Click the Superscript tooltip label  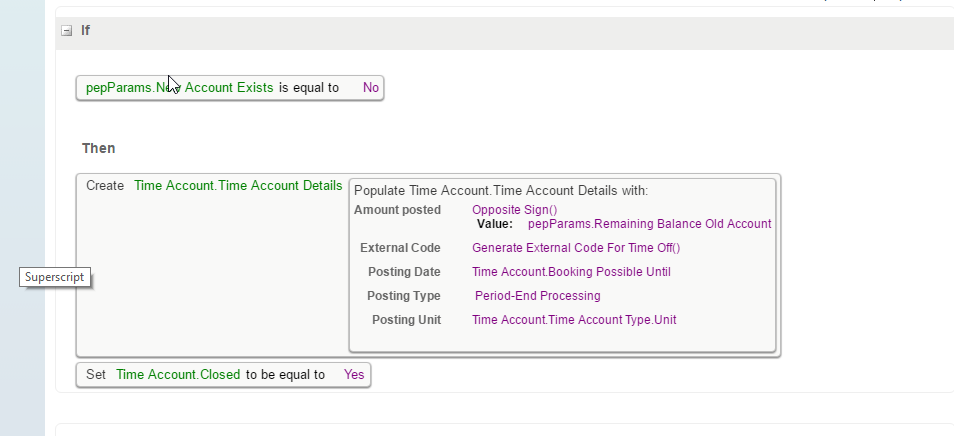click(55, 277)
